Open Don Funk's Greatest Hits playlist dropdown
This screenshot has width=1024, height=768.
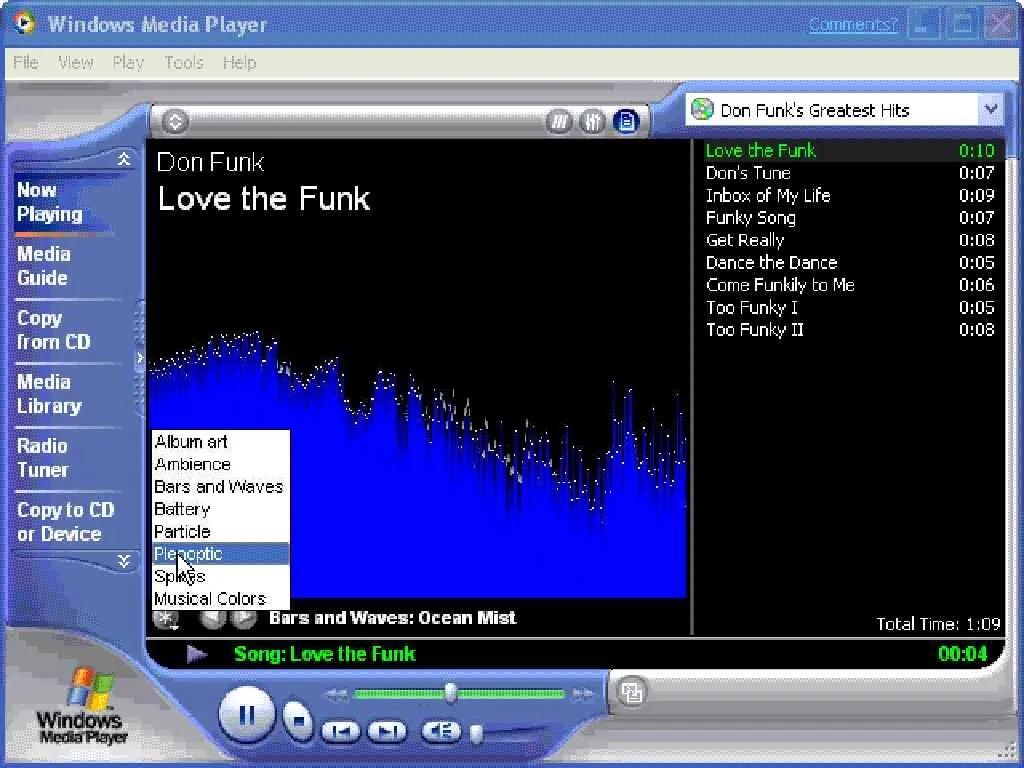(991, 109)
